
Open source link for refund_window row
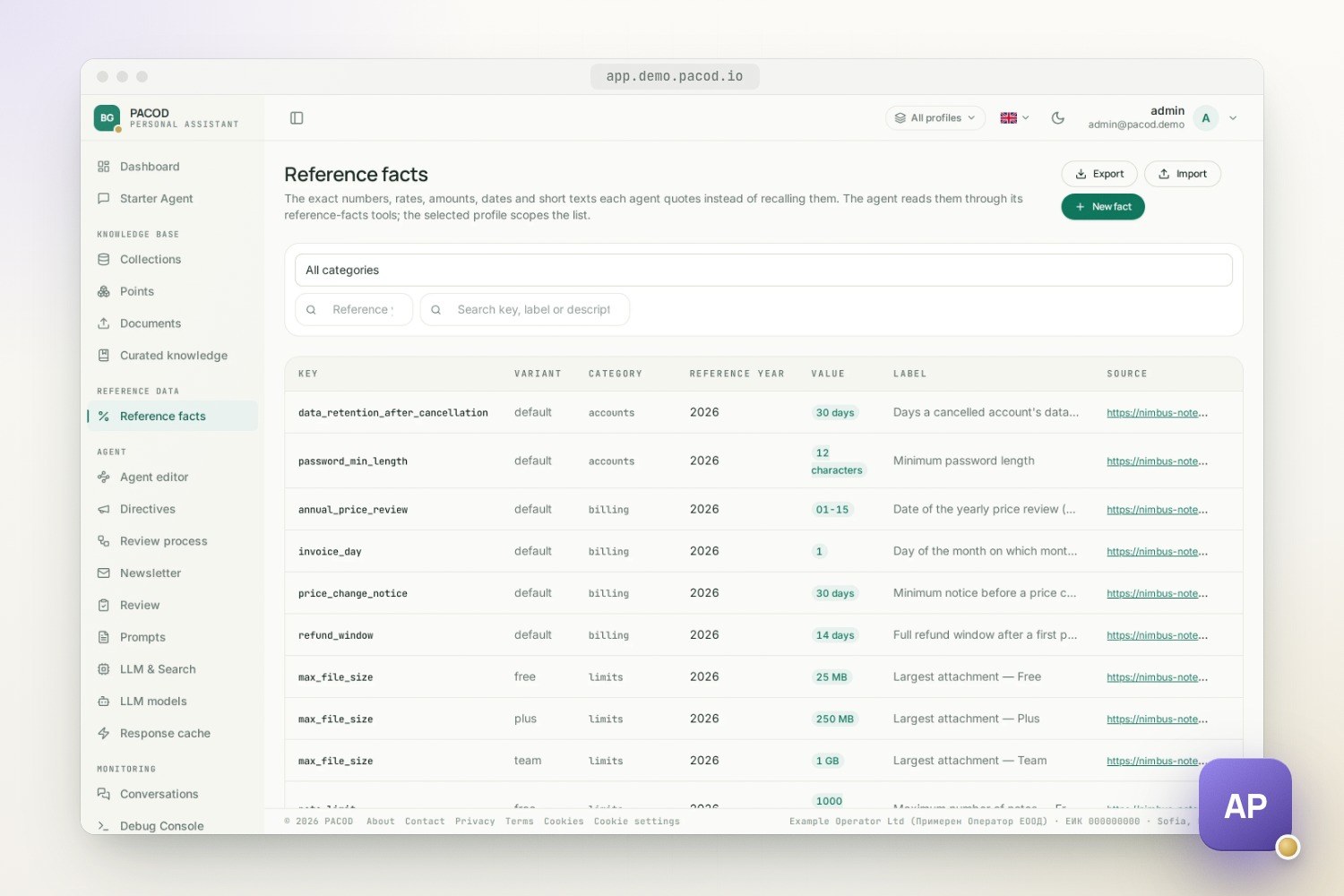coord(1157,635)
